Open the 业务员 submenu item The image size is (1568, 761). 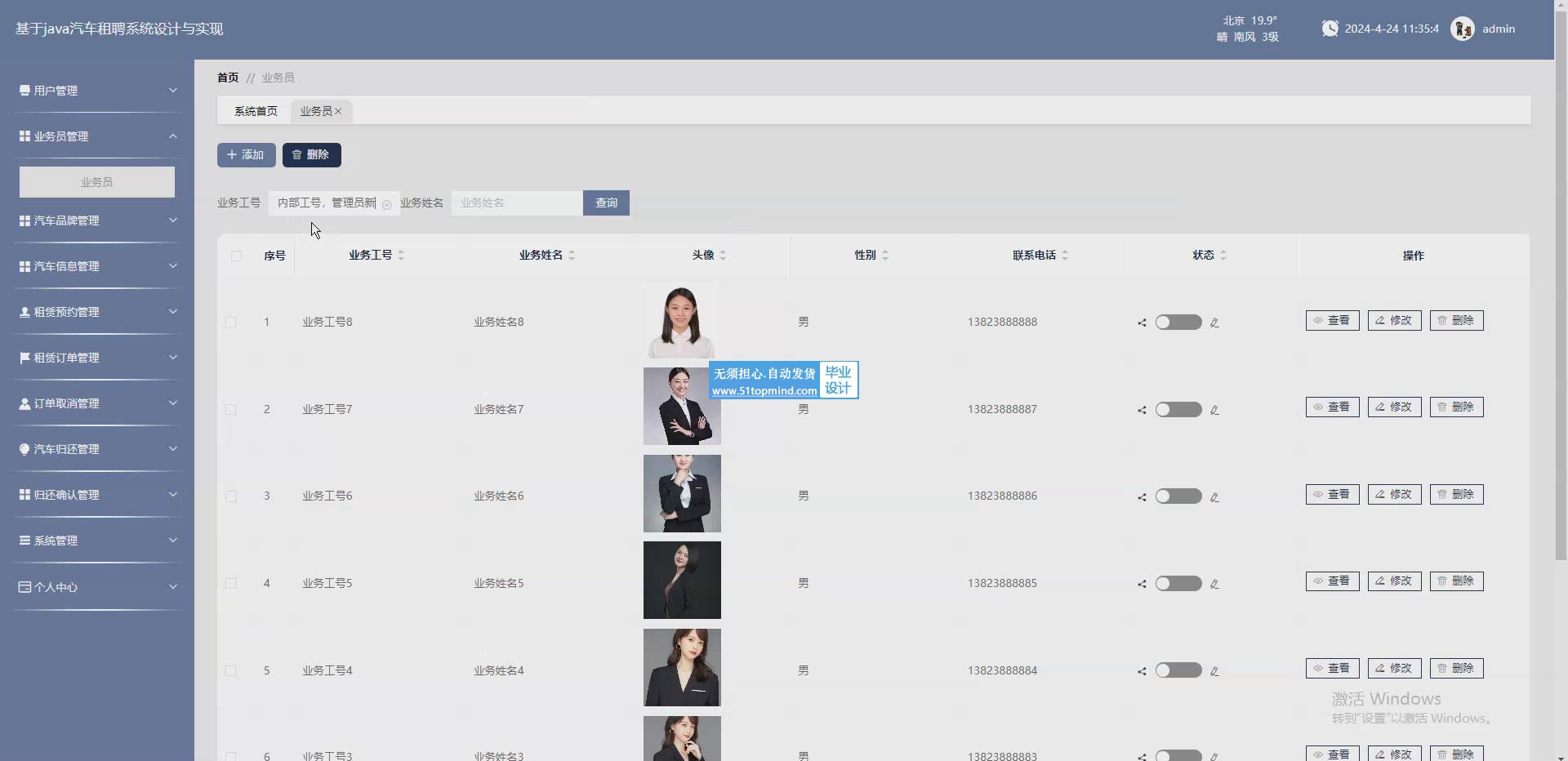pyautogui.click(x=97, y=182)
